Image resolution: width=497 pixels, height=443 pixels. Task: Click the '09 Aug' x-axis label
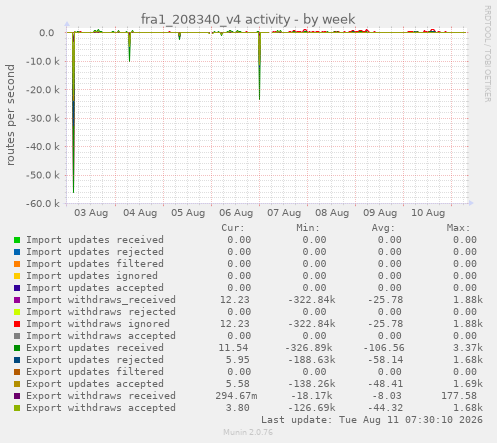(380, 213)
